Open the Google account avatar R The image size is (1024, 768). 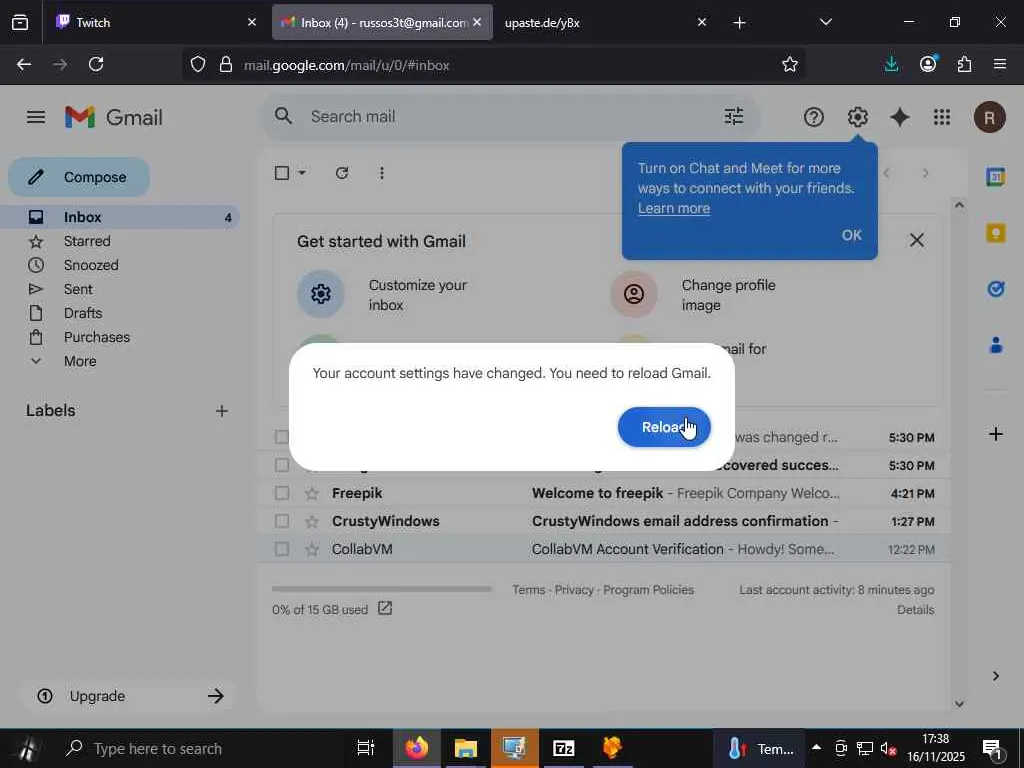click(989, 118)
